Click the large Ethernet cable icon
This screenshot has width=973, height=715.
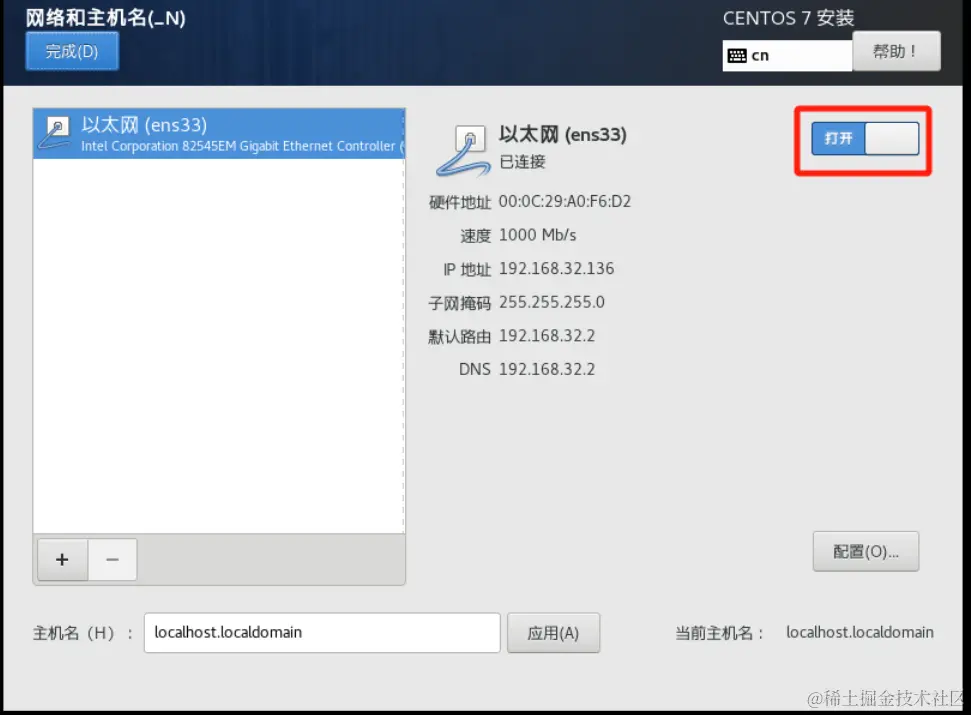463,151
